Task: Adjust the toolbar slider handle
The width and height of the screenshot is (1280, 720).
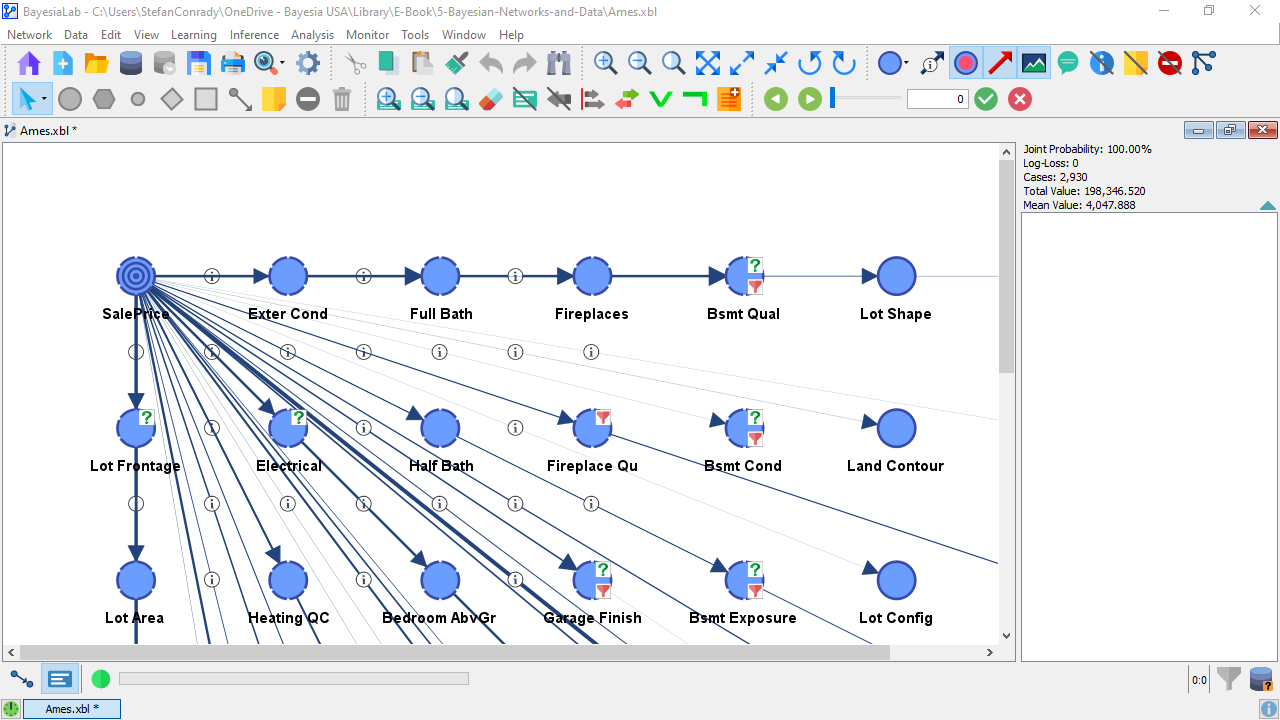Action: [833, 98]
